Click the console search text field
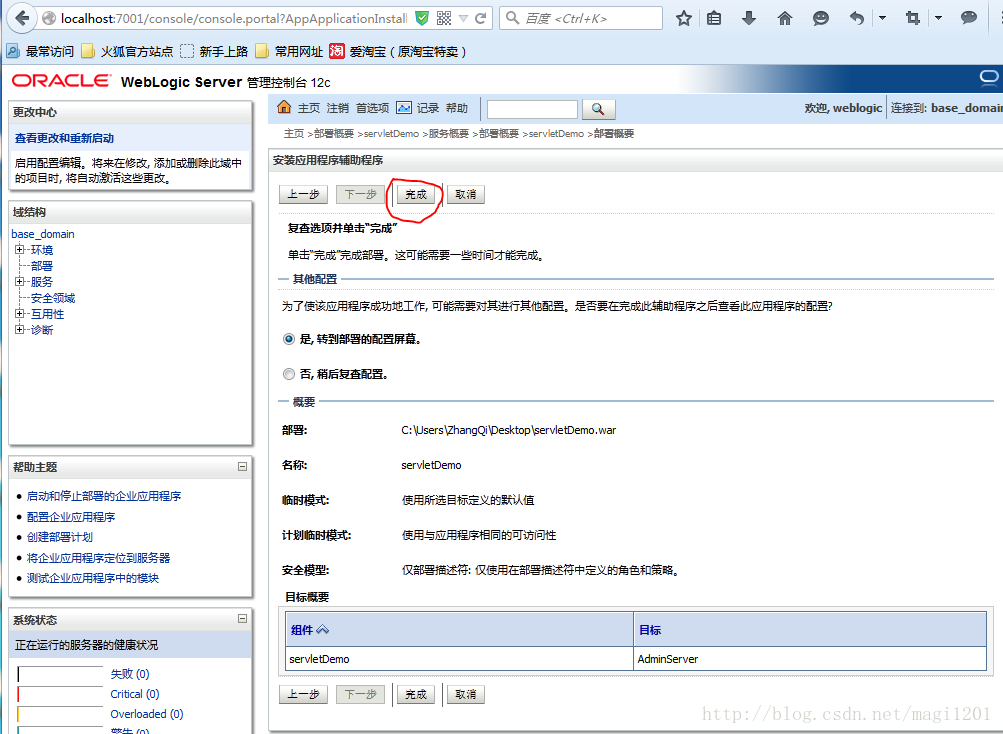The image size is (1003, 734). pyautogui.click(x=532, y=109)
